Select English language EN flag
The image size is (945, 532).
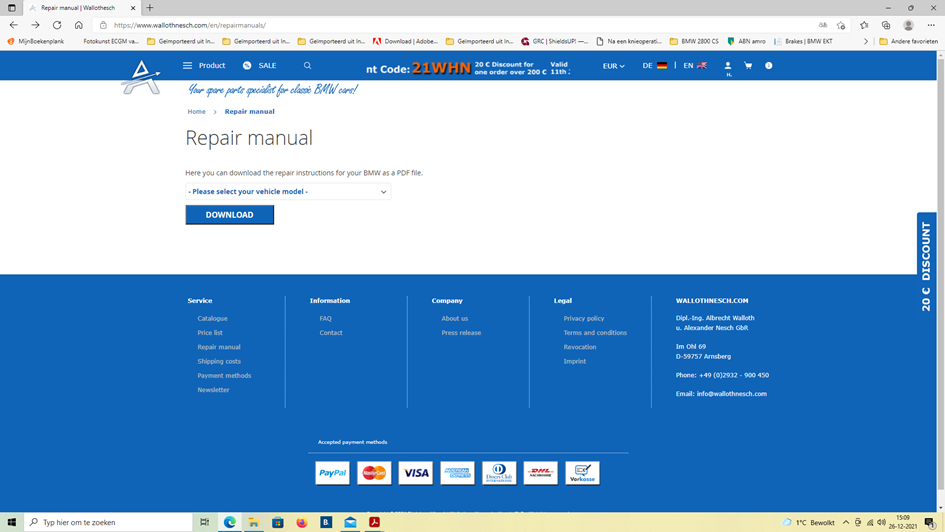[695, 66]
